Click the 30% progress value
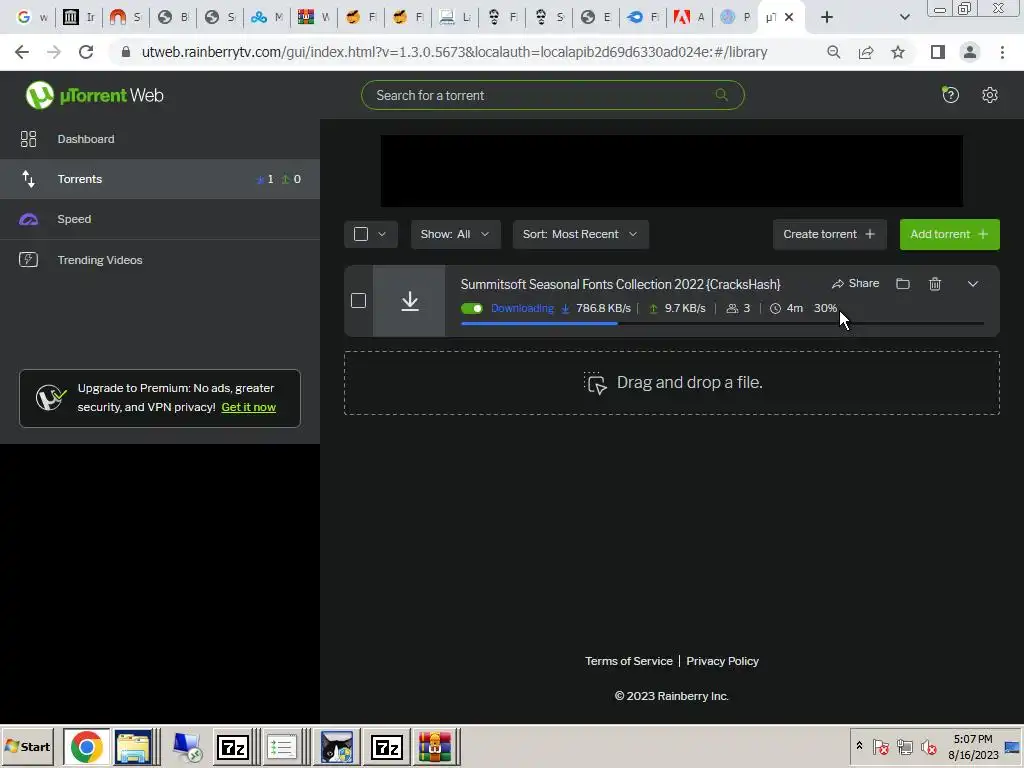The height and width of the screenshot is (768, 1024). [x=825, y=308]
